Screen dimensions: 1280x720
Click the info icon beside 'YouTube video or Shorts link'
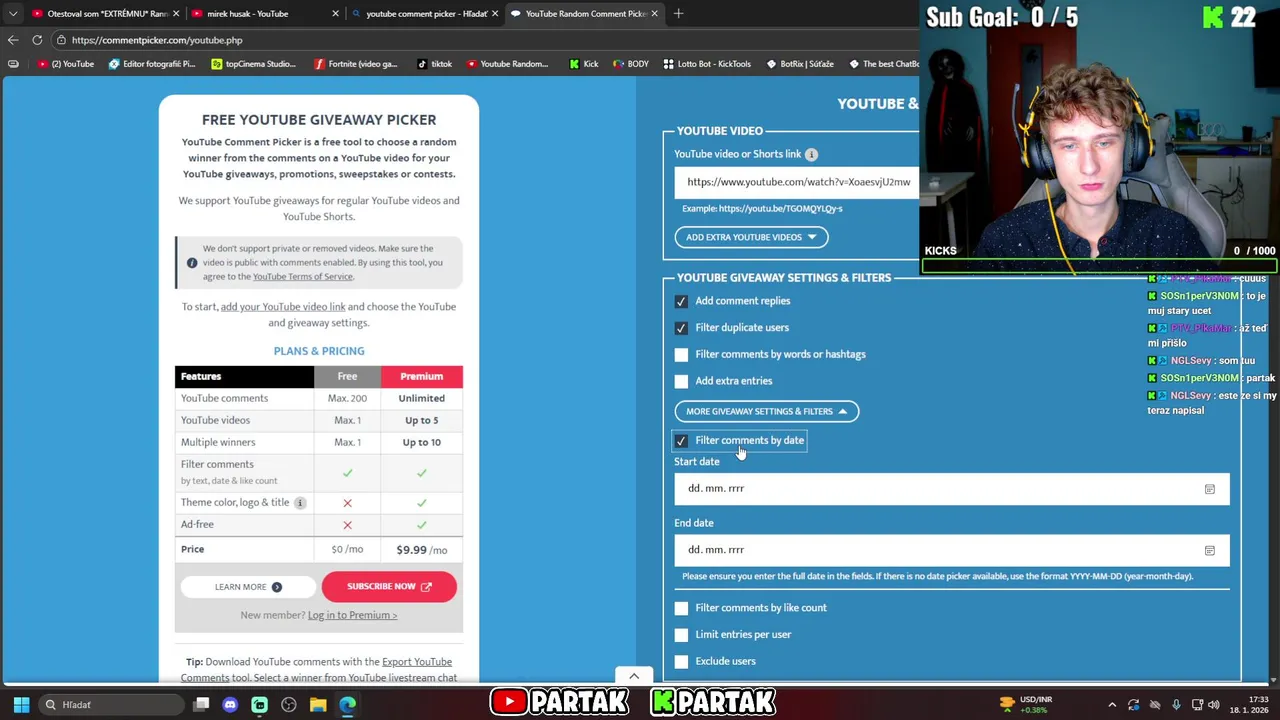click(x=811, y=154)
